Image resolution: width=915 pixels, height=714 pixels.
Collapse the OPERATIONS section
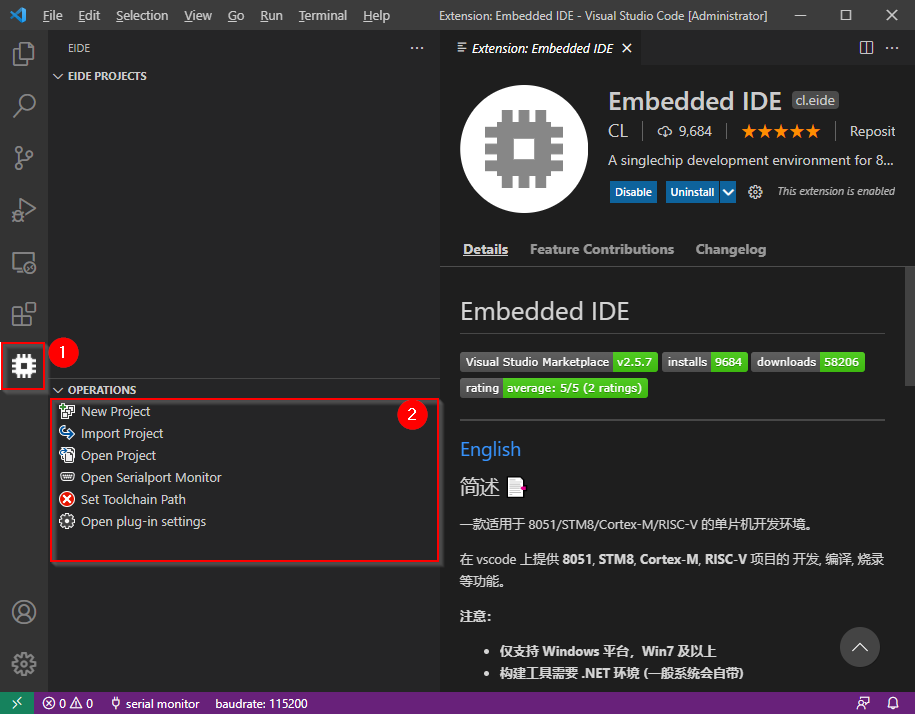58,390
